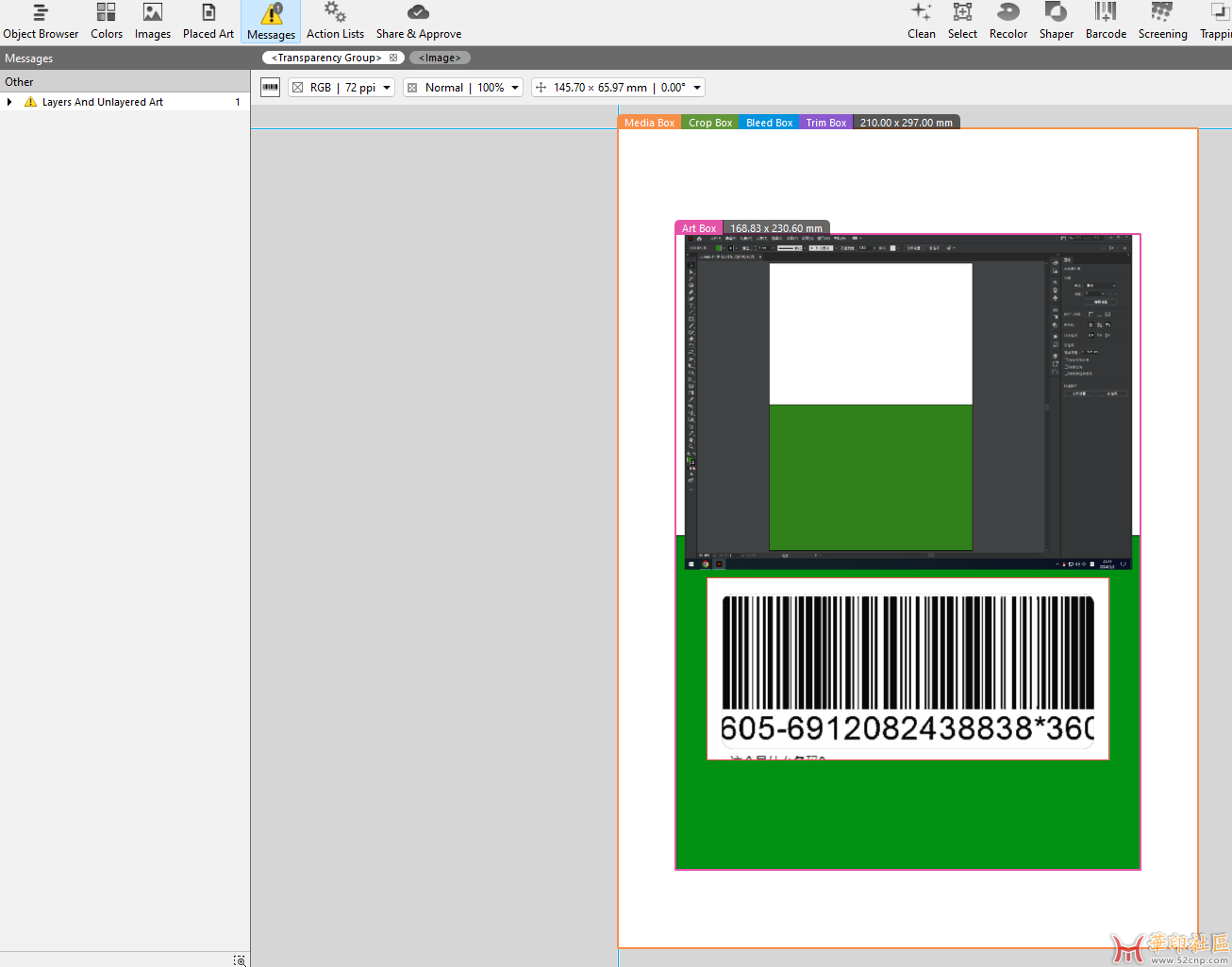Open the Images panel

click(x=153, y=22)
